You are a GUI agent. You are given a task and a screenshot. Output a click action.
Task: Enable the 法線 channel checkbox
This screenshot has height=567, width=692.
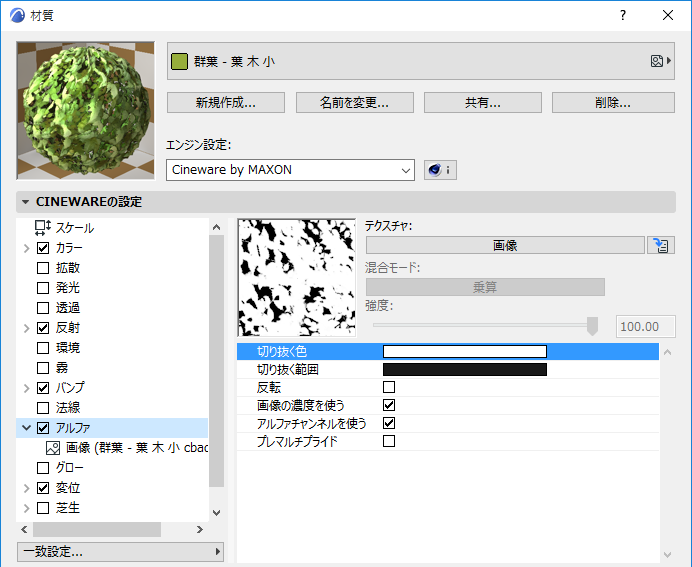tap(43, 408)
